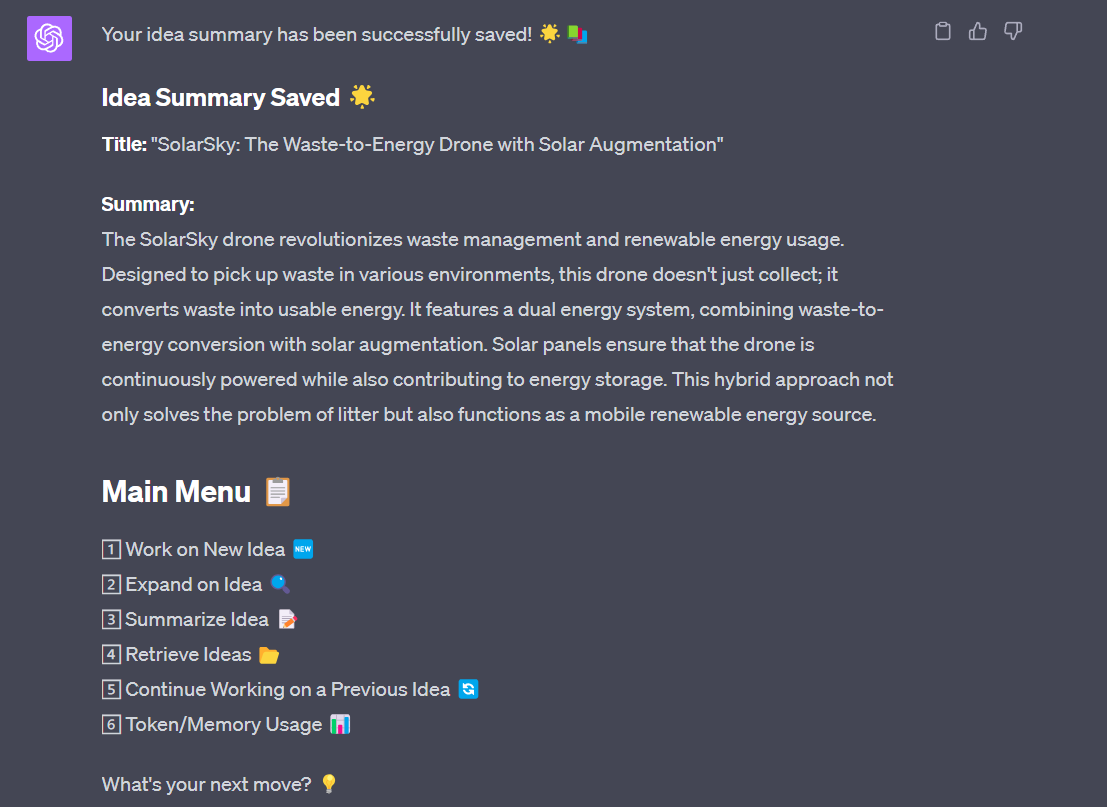Viewport: 1107px width, 807px height.
Task: Click the thumbs down feedback icon
Action: pyautogui.click(x=1013, y=32)
